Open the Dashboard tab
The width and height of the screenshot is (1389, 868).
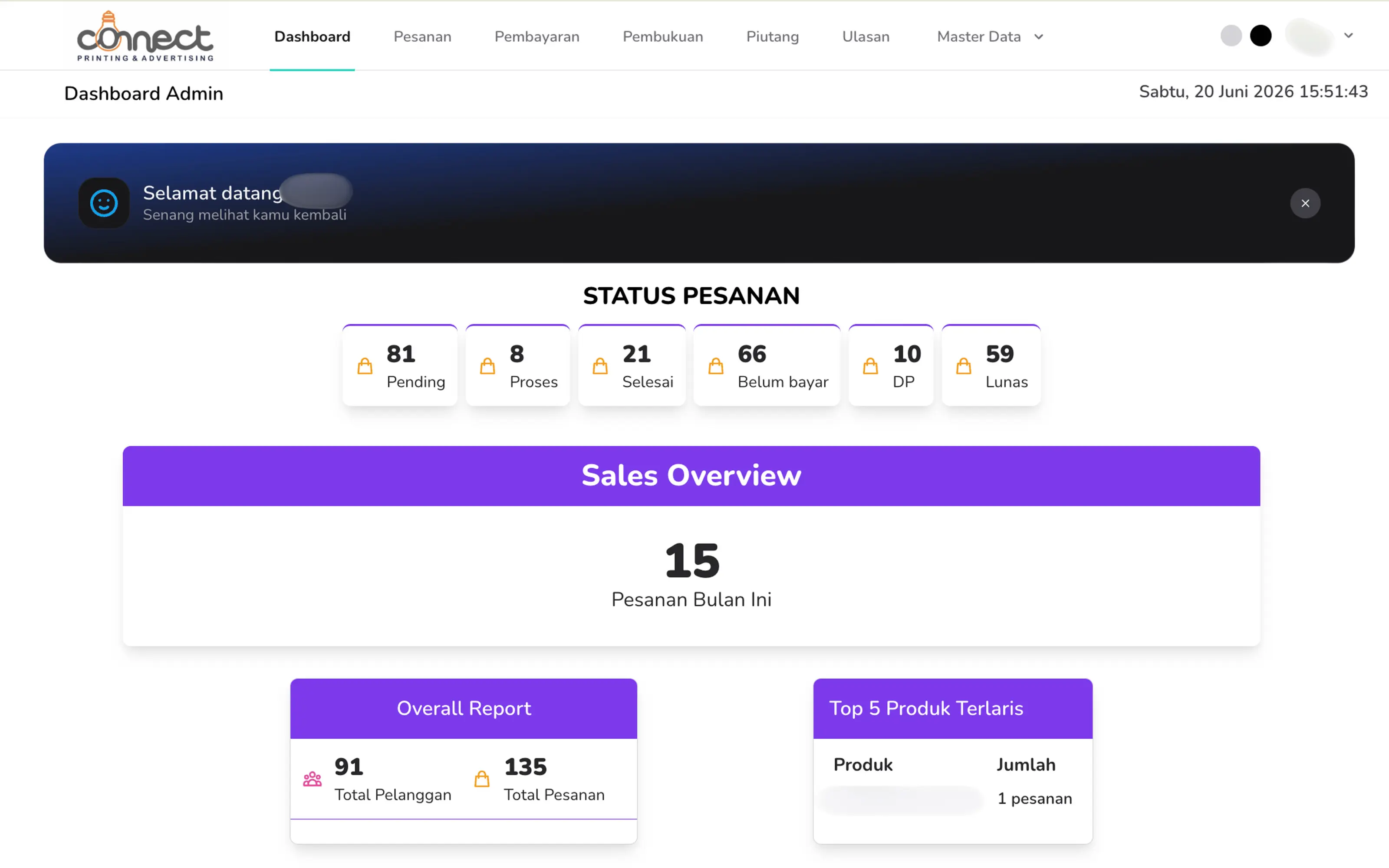[x=312, y=37]
